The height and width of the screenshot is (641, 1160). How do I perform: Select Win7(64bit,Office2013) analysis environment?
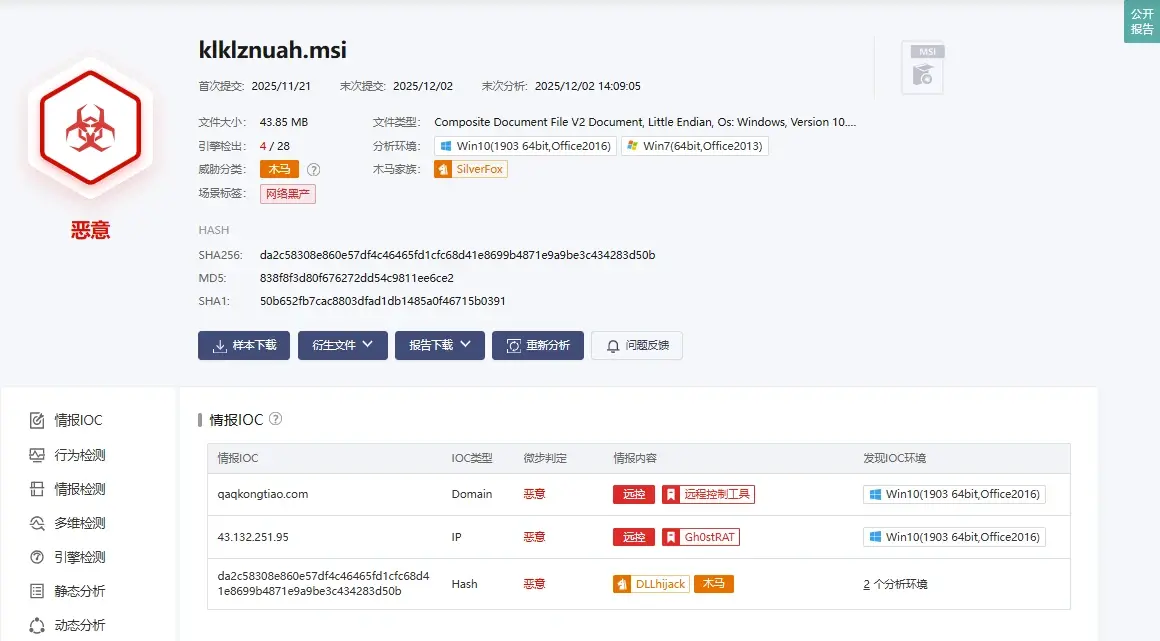coord(695,146)
